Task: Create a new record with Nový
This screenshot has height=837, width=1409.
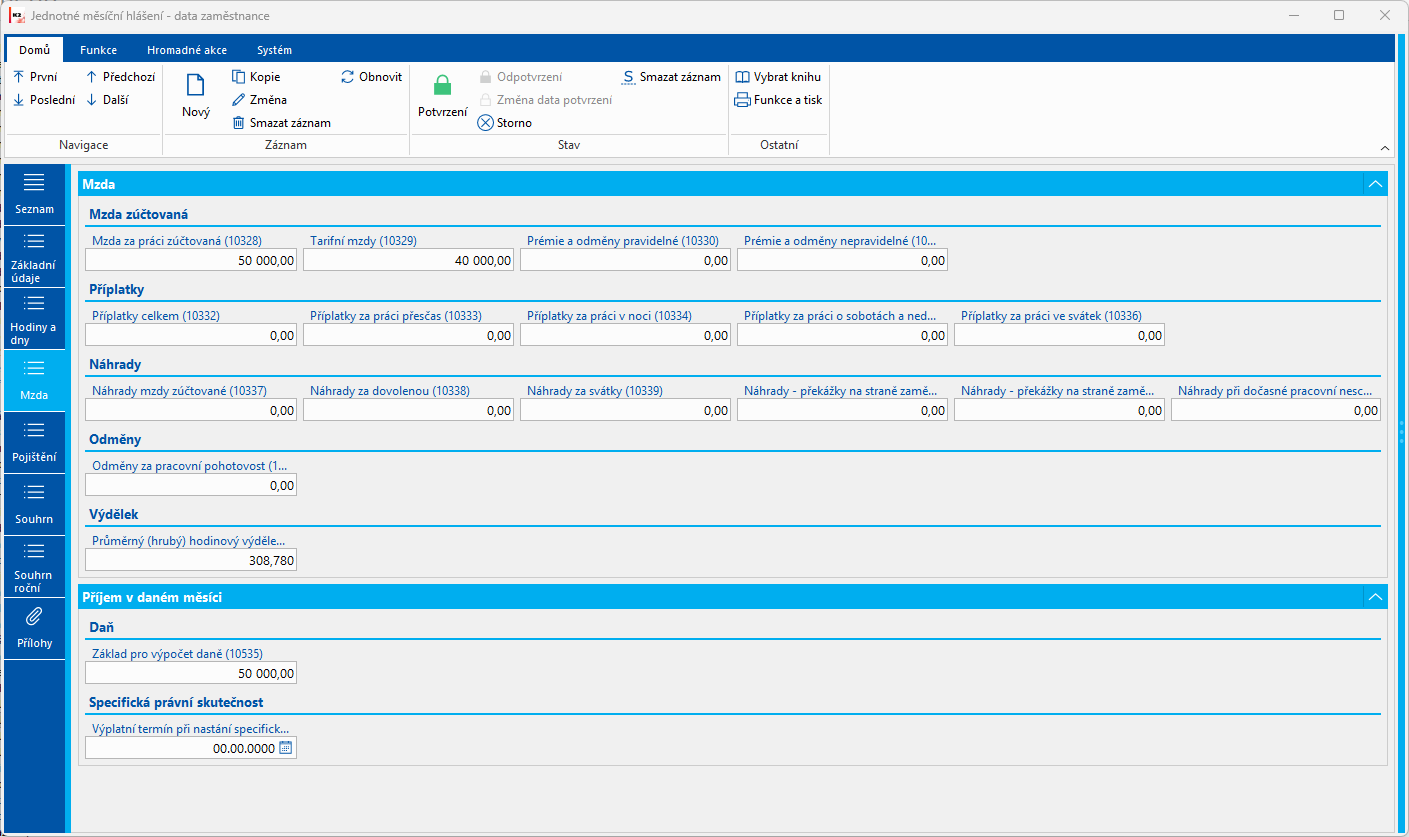Action: [196, 96]
